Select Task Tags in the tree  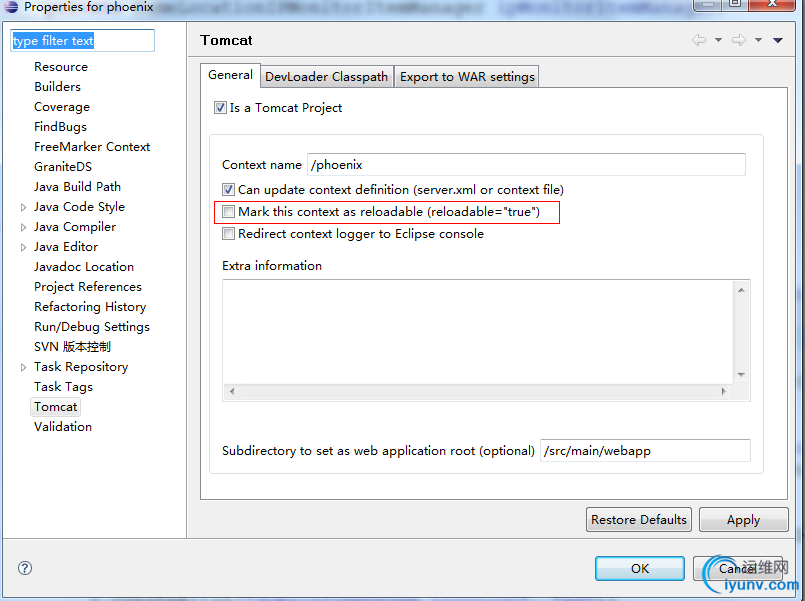[x=64, y=387]
